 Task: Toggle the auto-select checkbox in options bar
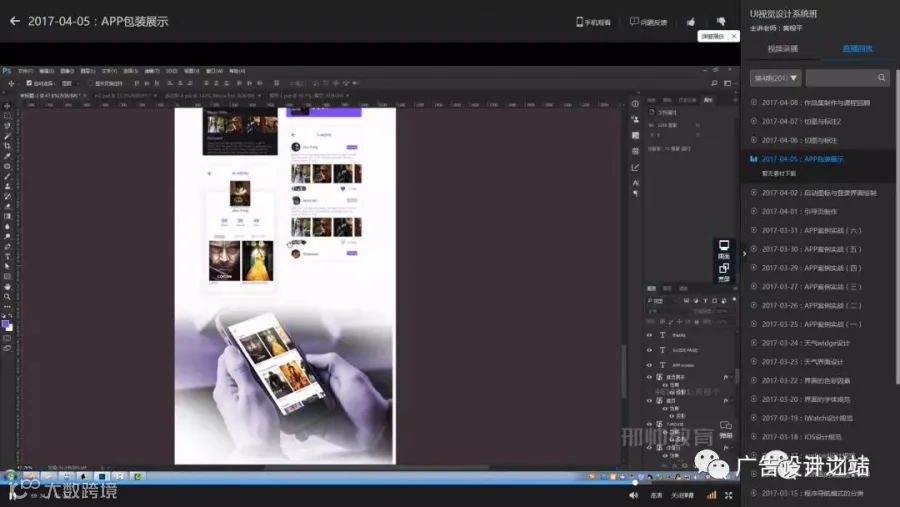(x=29, y=83)
